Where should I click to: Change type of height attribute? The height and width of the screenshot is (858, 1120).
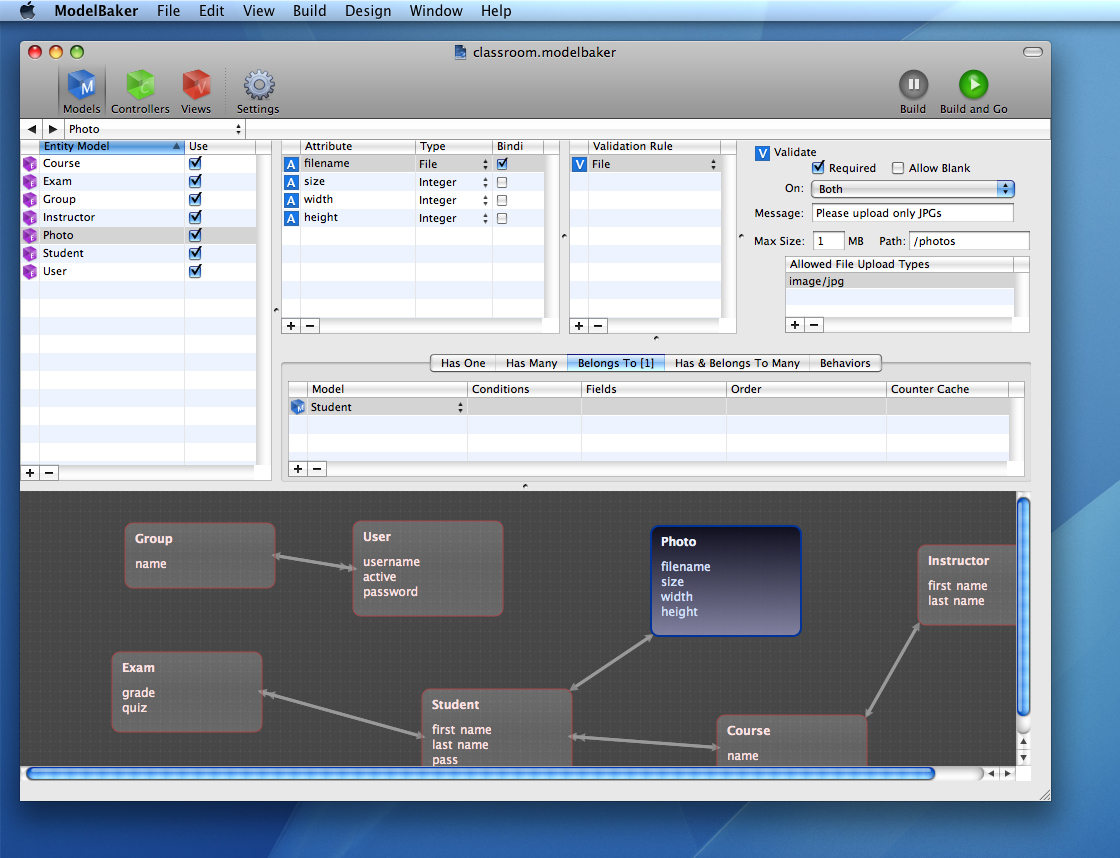(453, 218)
